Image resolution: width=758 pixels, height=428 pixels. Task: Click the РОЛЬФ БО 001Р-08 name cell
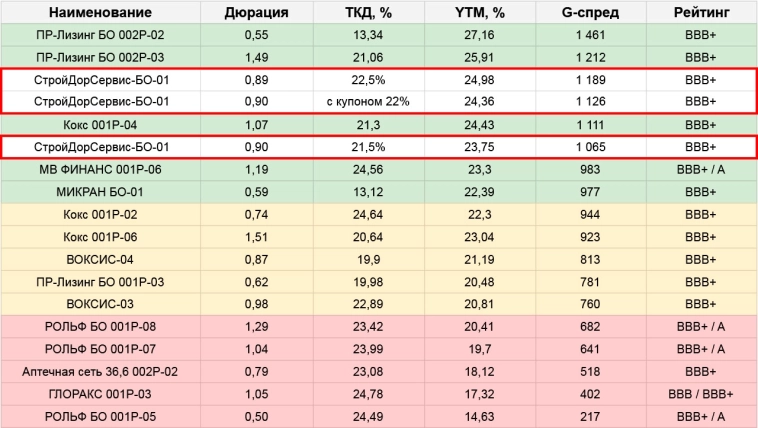click(100, 326)
